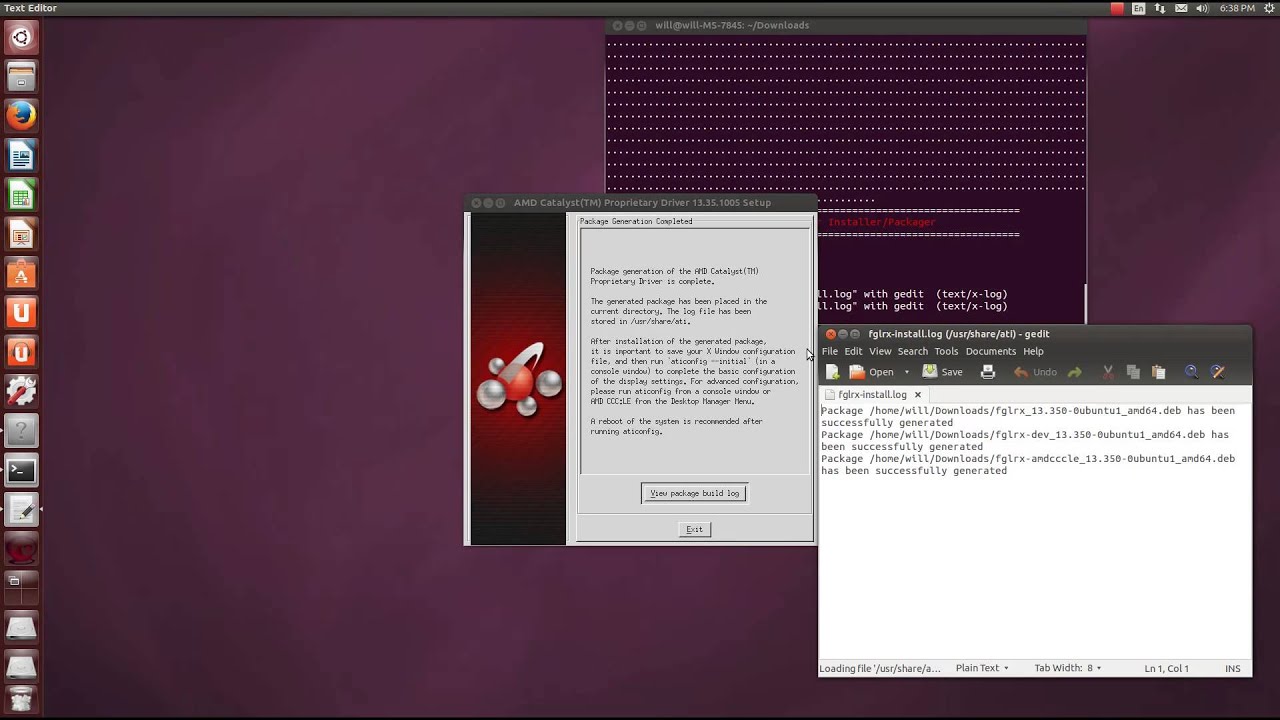Click the terminal window scrollbar
The height and width of the screenshot is (720, 1280).
(x=1085, y=302)
